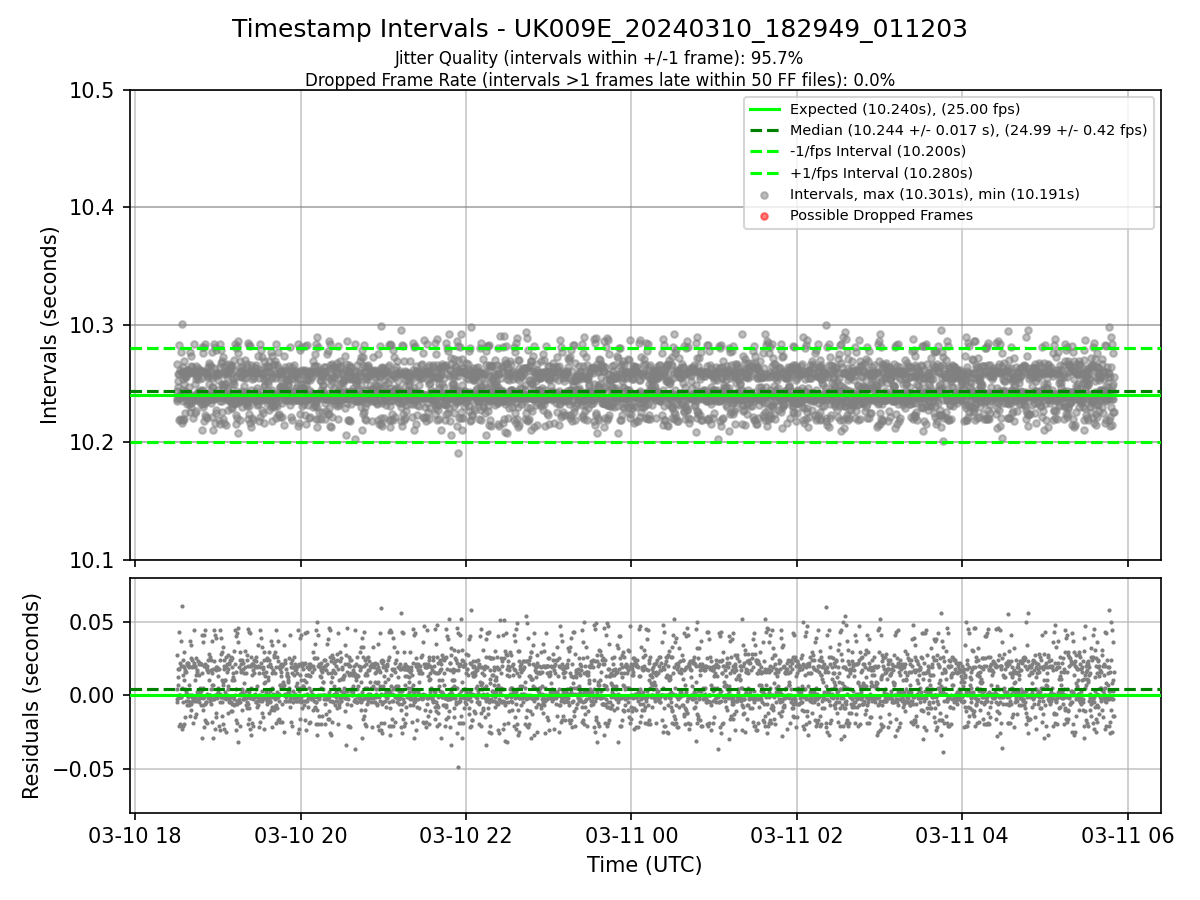Click the lowest outlier interval point near 10.19
Viewport: 1200px width, 900px height.
(458, 453)
